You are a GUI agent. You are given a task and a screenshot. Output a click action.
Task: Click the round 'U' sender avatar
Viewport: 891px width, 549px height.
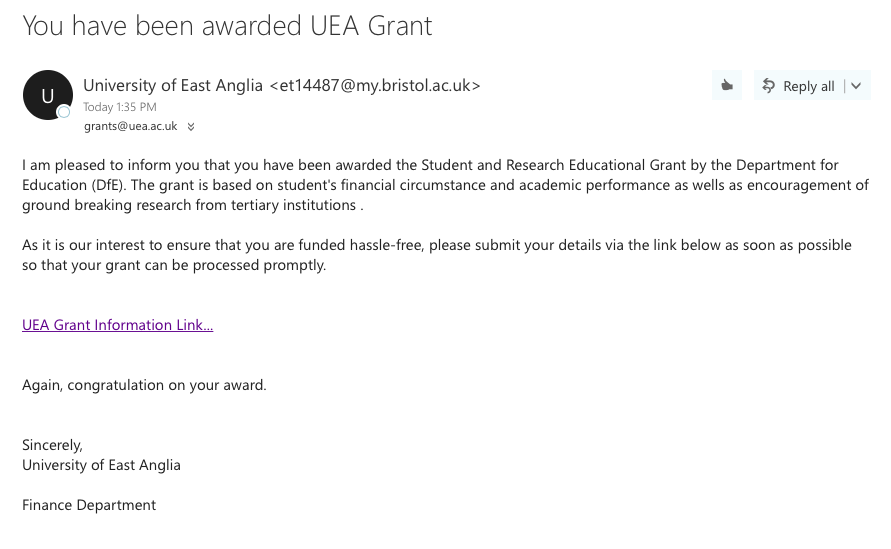(48, 95)
